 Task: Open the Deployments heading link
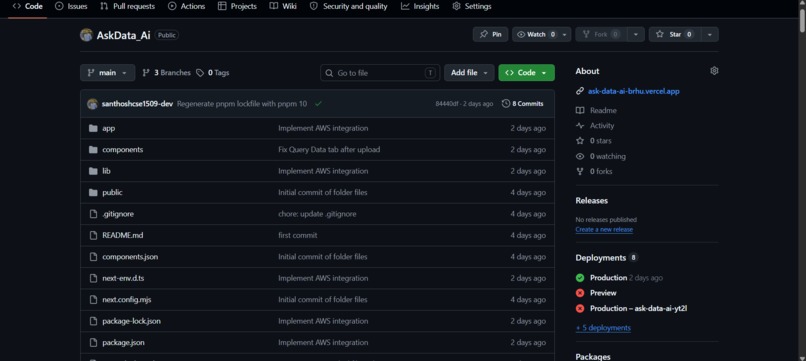[600, 258]
